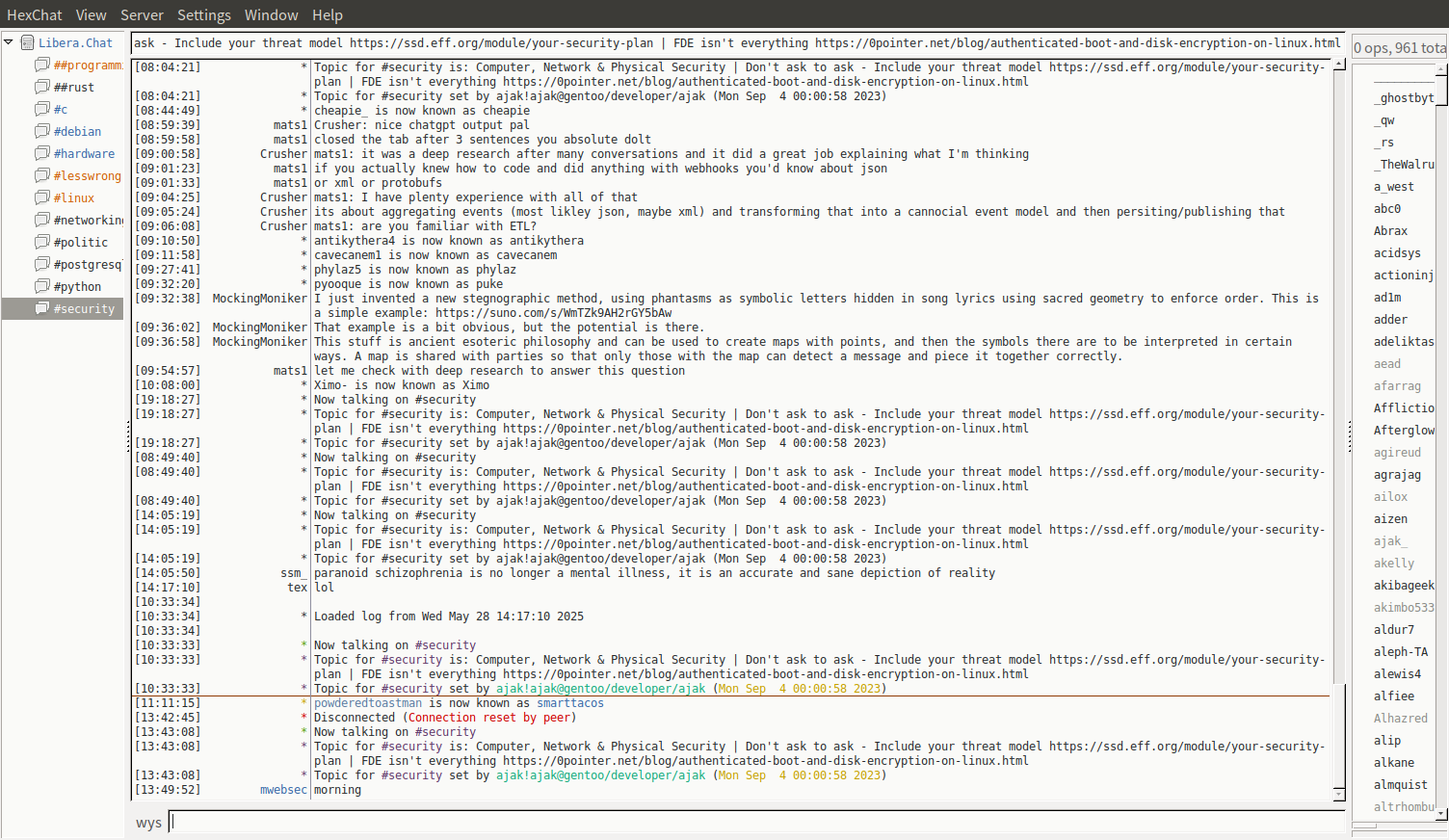Screen dimensions: 1449x840
Task: Select user Abrax in the user list
Action: pyautogui.click(x=1391, y=231)
